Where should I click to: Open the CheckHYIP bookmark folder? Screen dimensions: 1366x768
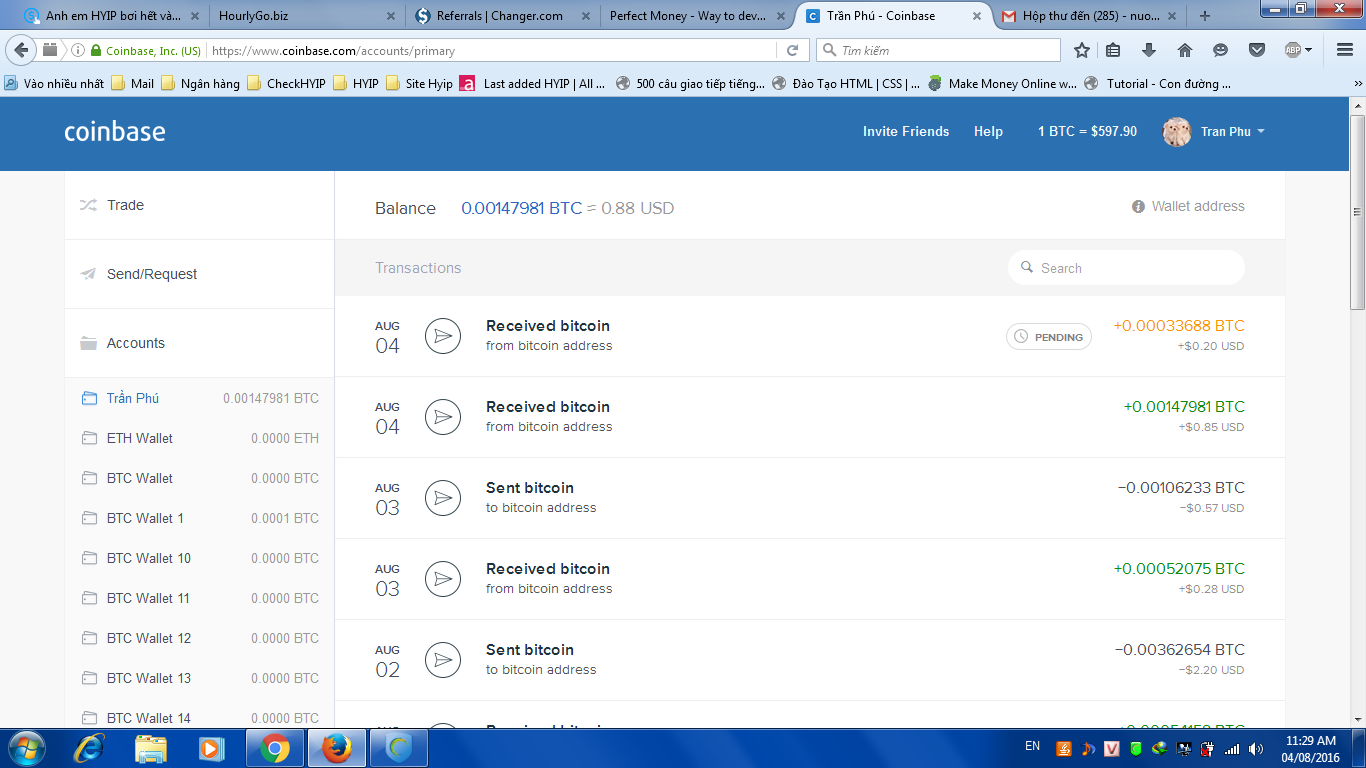point(286,84)
